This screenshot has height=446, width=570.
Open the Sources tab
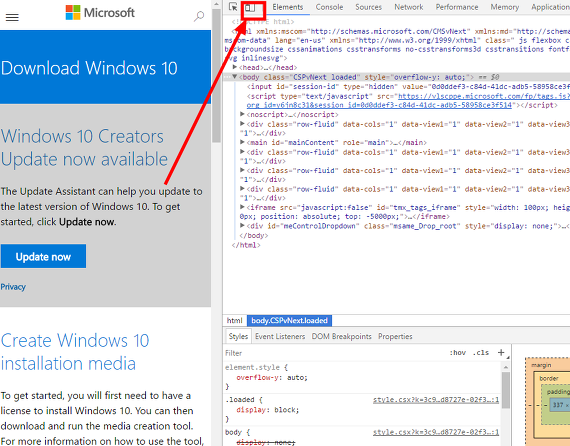[x=368, y=7]
